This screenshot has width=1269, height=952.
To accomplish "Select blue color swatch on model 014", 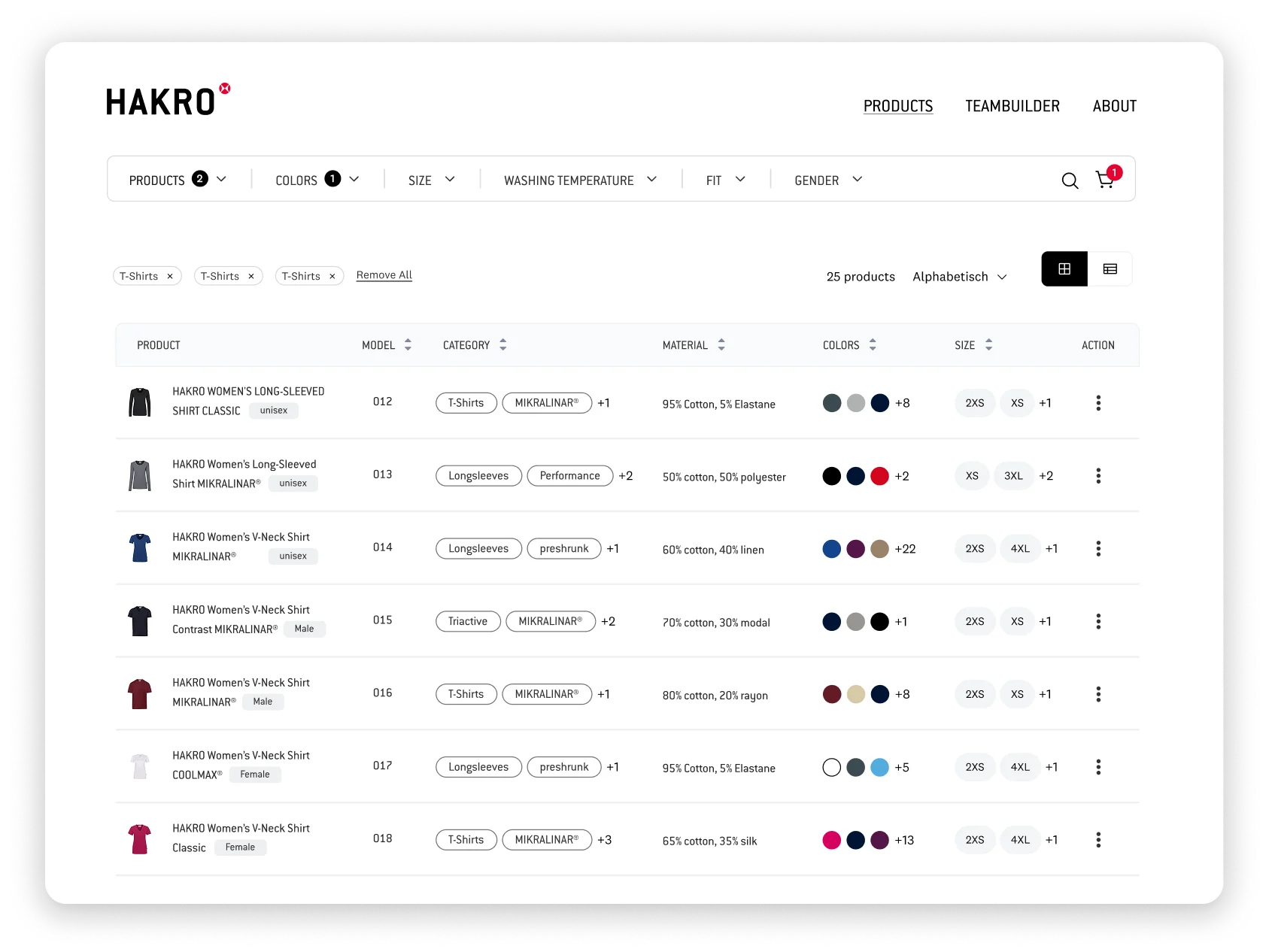I will 832,549.
